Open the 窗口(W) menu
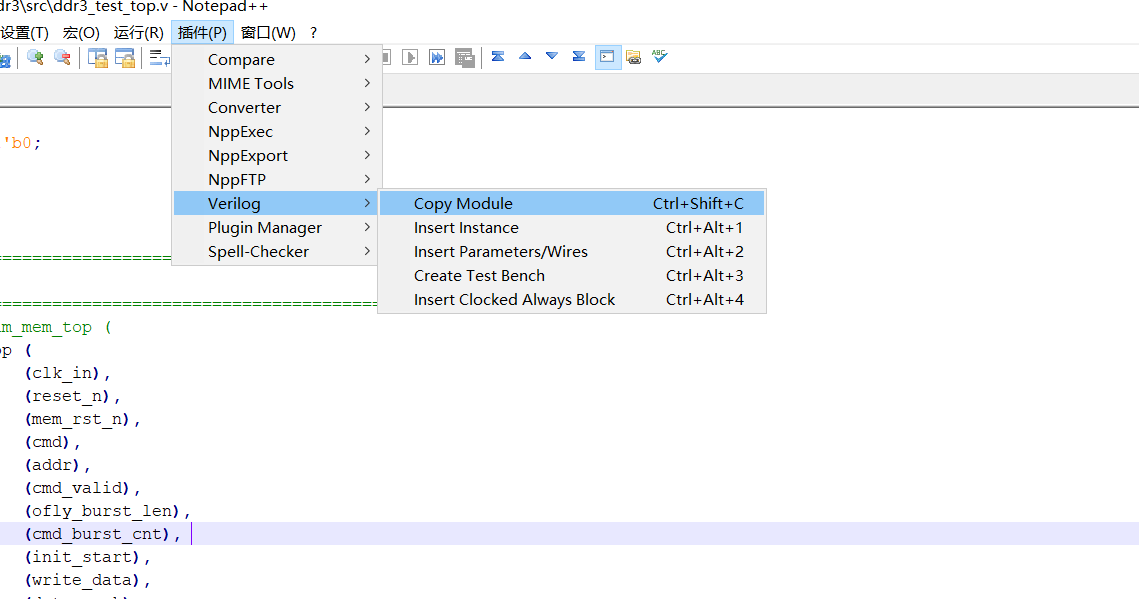The height and width of the screenshot is (599, 1139). click(268, 33)
